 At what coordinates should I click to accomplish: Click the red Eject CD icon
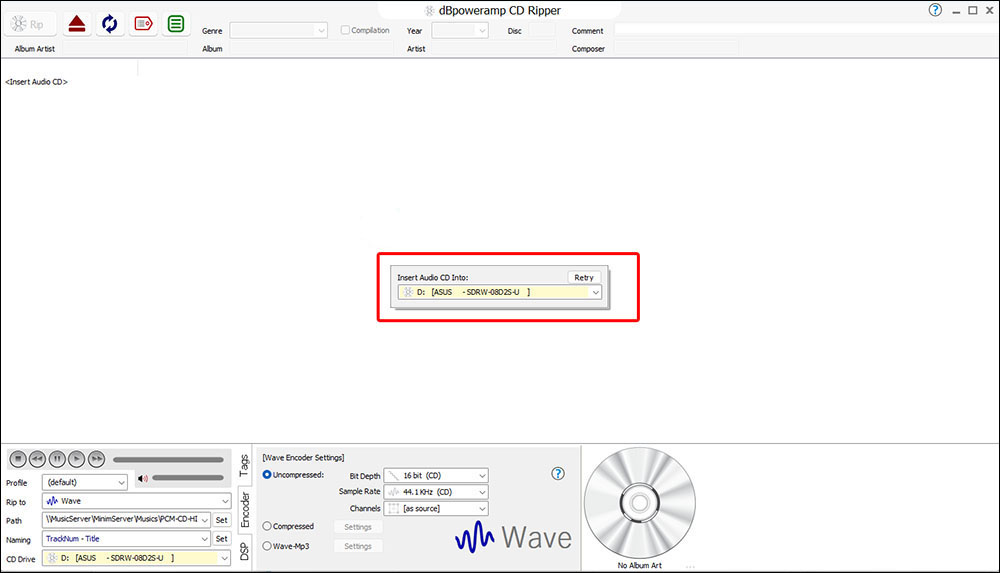[x=76, y=23]
